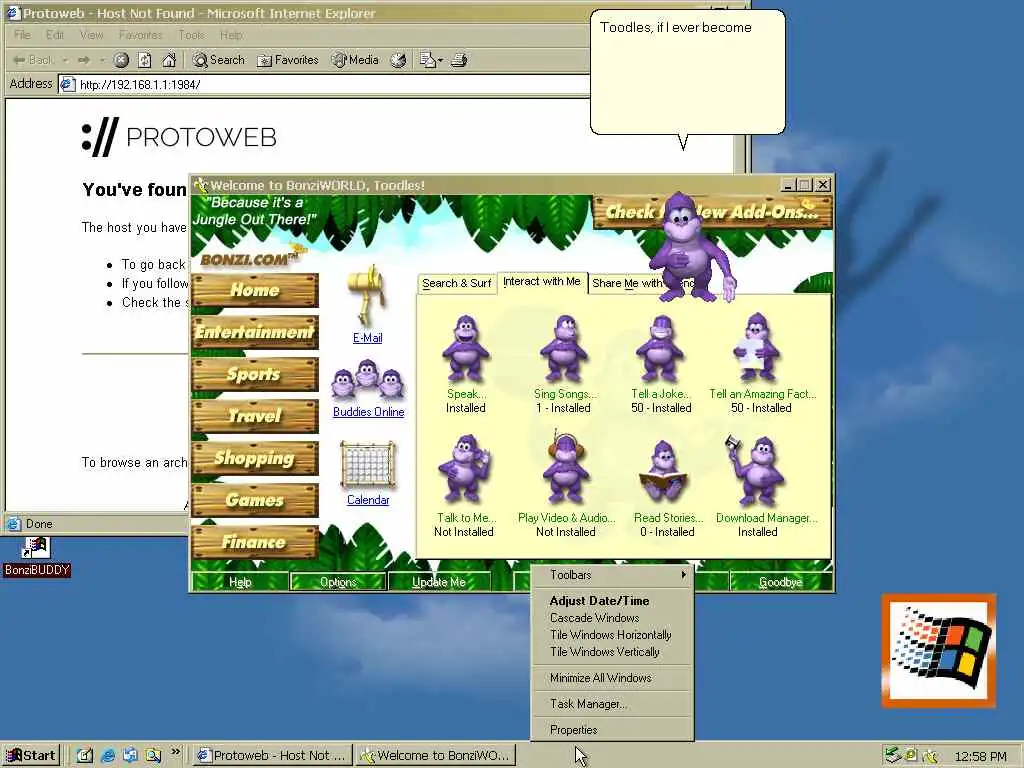This screenshot has width=1024, height=768.
Task: Open the Tools menu in Internet Explorer
Action: pos(192,35)
